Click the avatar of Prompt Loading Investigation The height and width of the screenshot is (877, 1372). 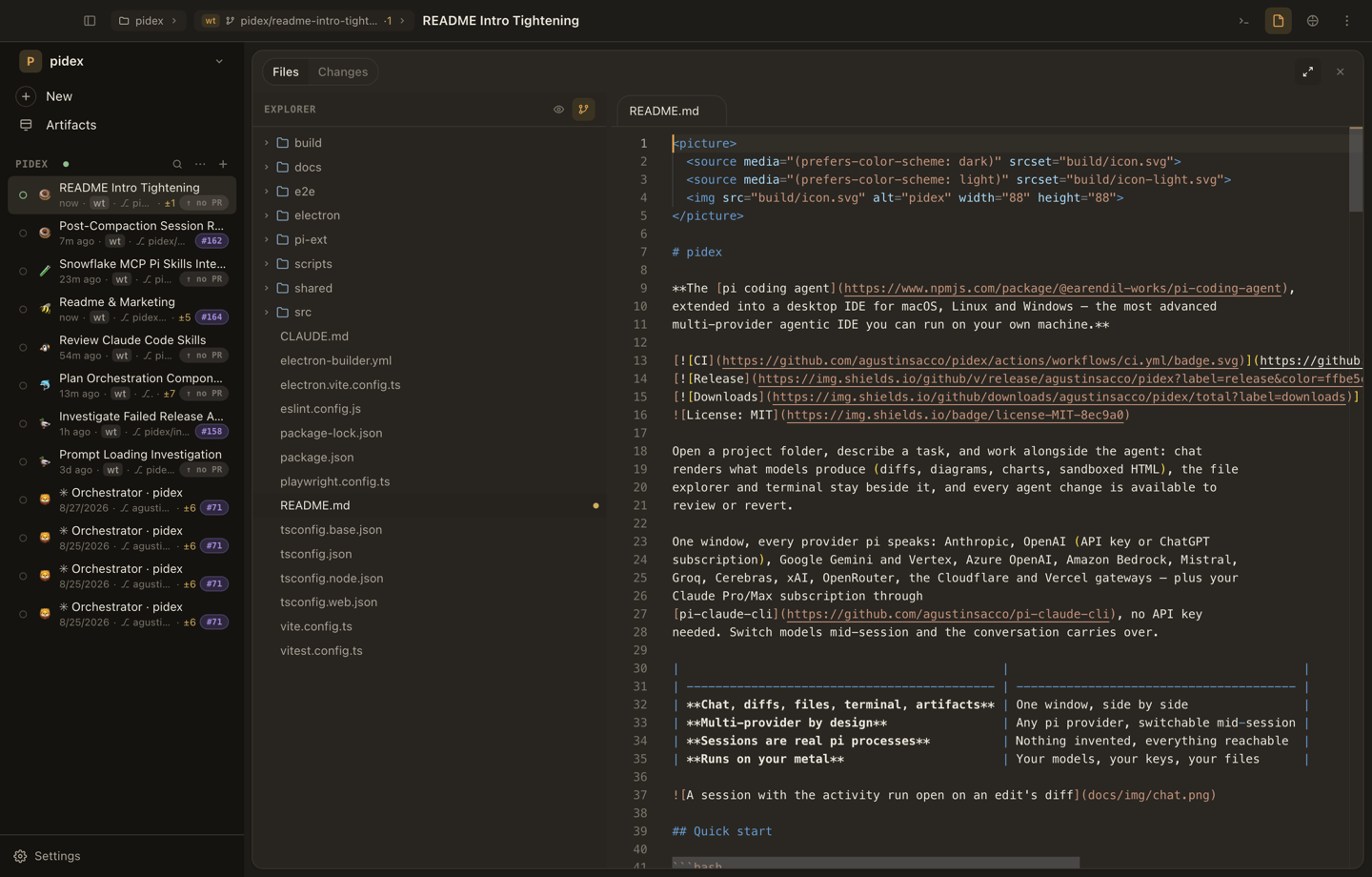pos(45,461)
